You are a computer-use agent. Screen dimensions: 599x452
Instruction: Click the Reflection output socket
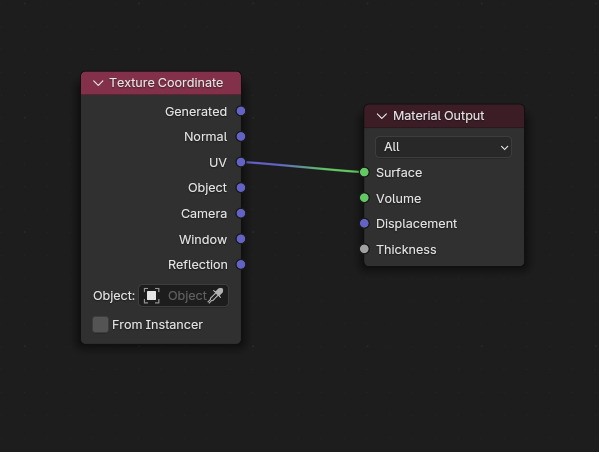(x=241, y=264)
